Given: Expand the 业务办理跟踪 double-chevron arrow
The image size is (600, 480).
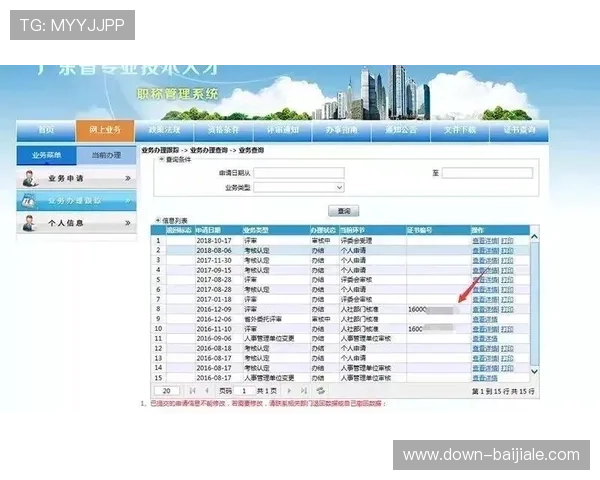Looking at the screenshot, I should (x=128, y=201).
